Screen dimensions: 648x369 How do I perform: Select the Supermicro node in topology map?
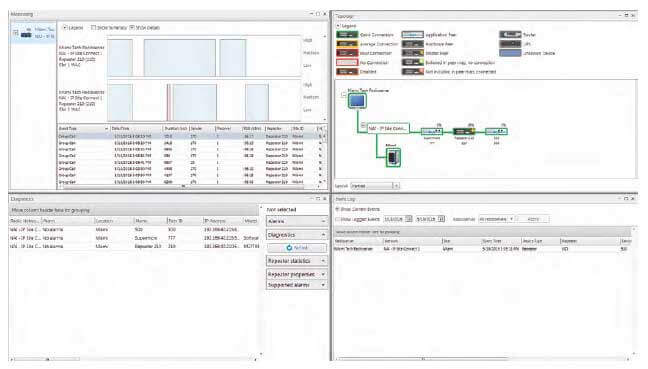click(x=432, y=131)
